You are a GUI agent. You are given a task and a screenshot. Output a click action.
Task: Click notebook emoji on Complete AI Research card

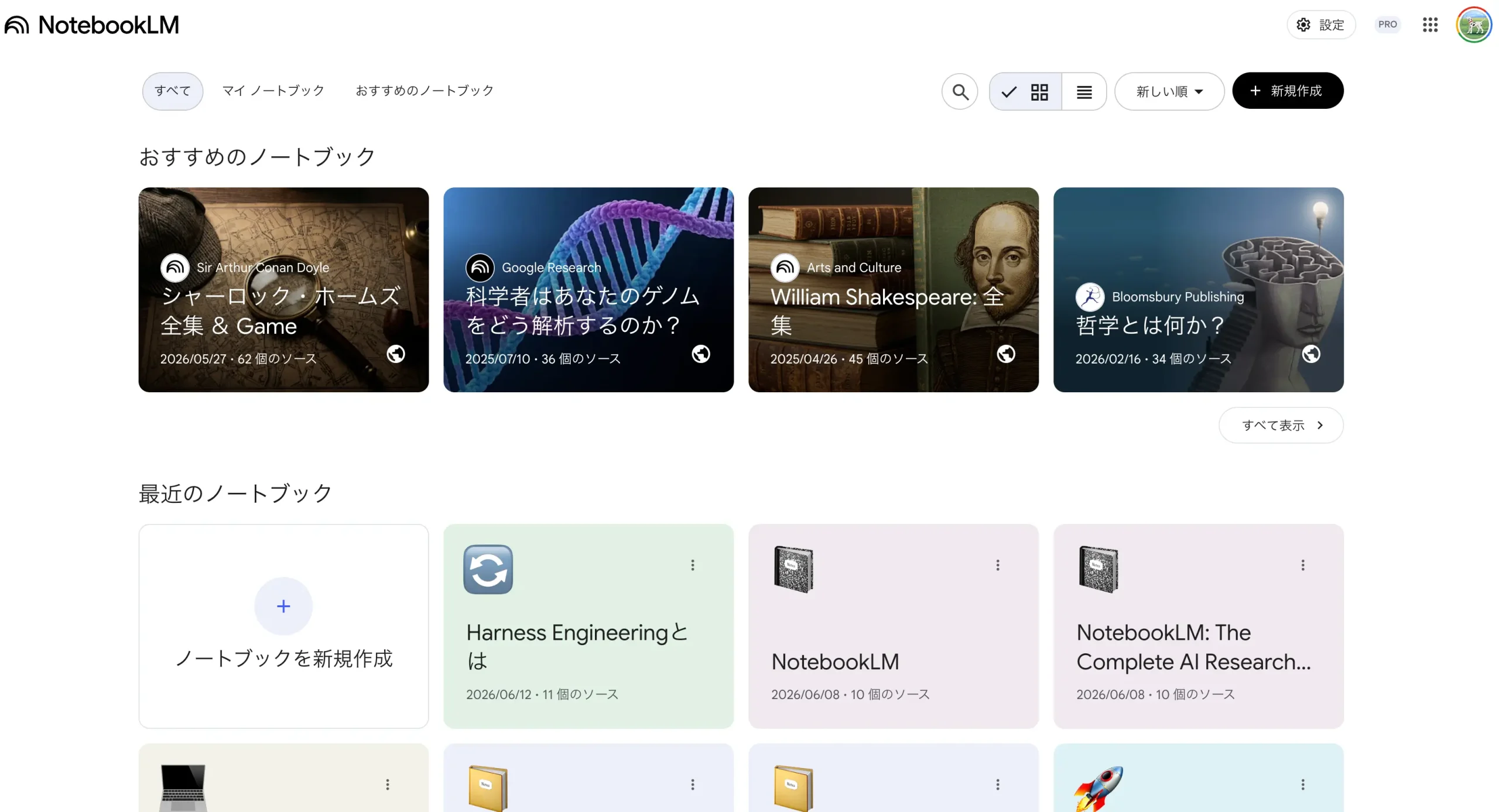pyautogui.click(x=1098, y=569)
